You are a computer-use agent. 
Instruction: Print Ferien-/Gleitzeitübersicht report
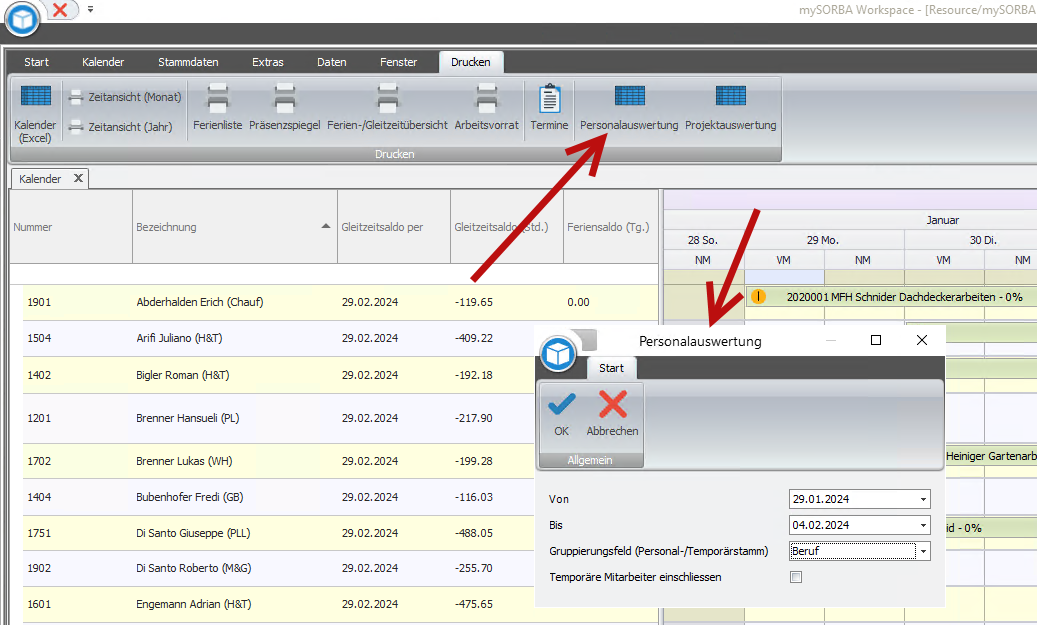pos(388,106)
